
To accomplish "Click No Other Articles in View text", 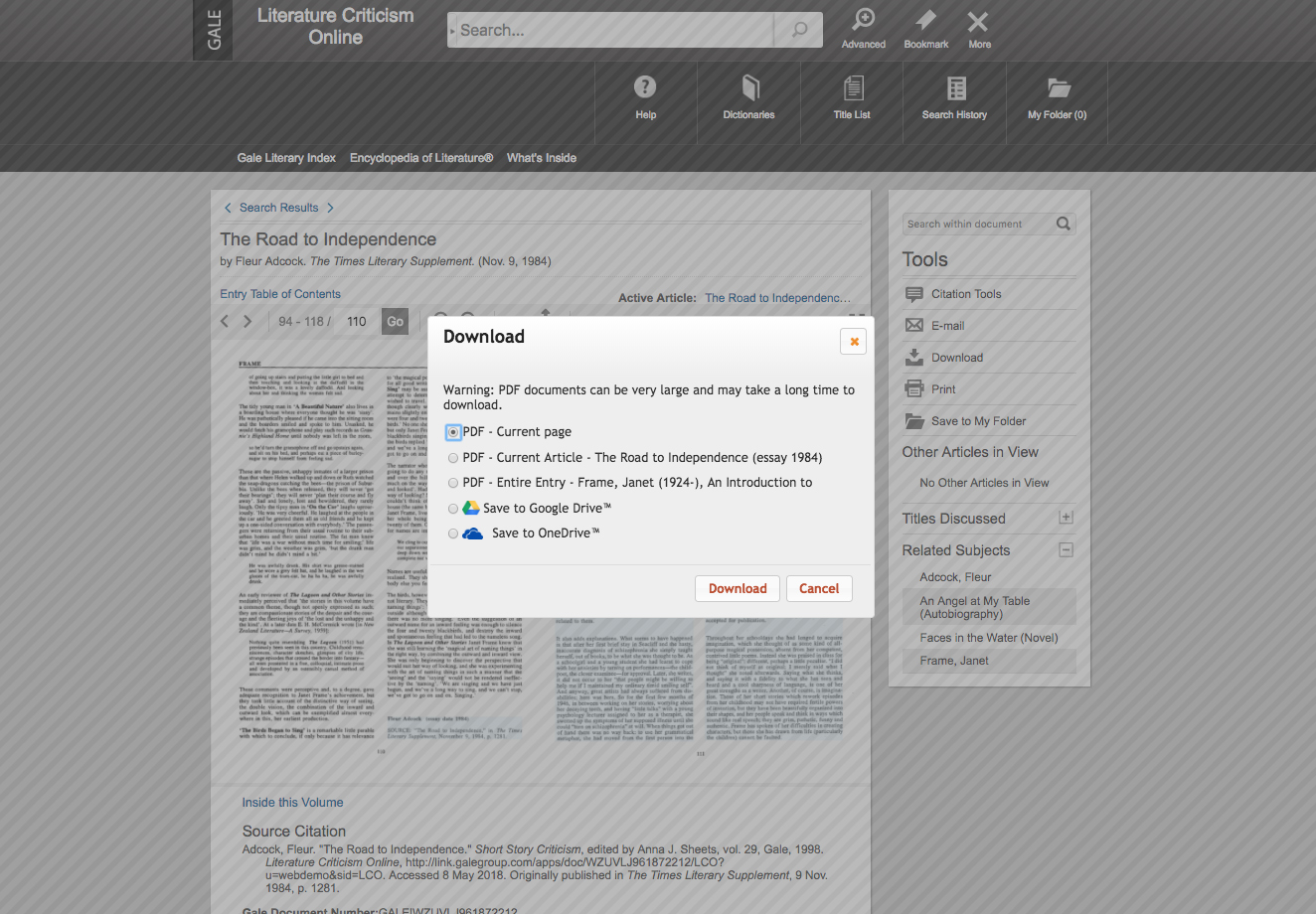I will pos(984,483).
